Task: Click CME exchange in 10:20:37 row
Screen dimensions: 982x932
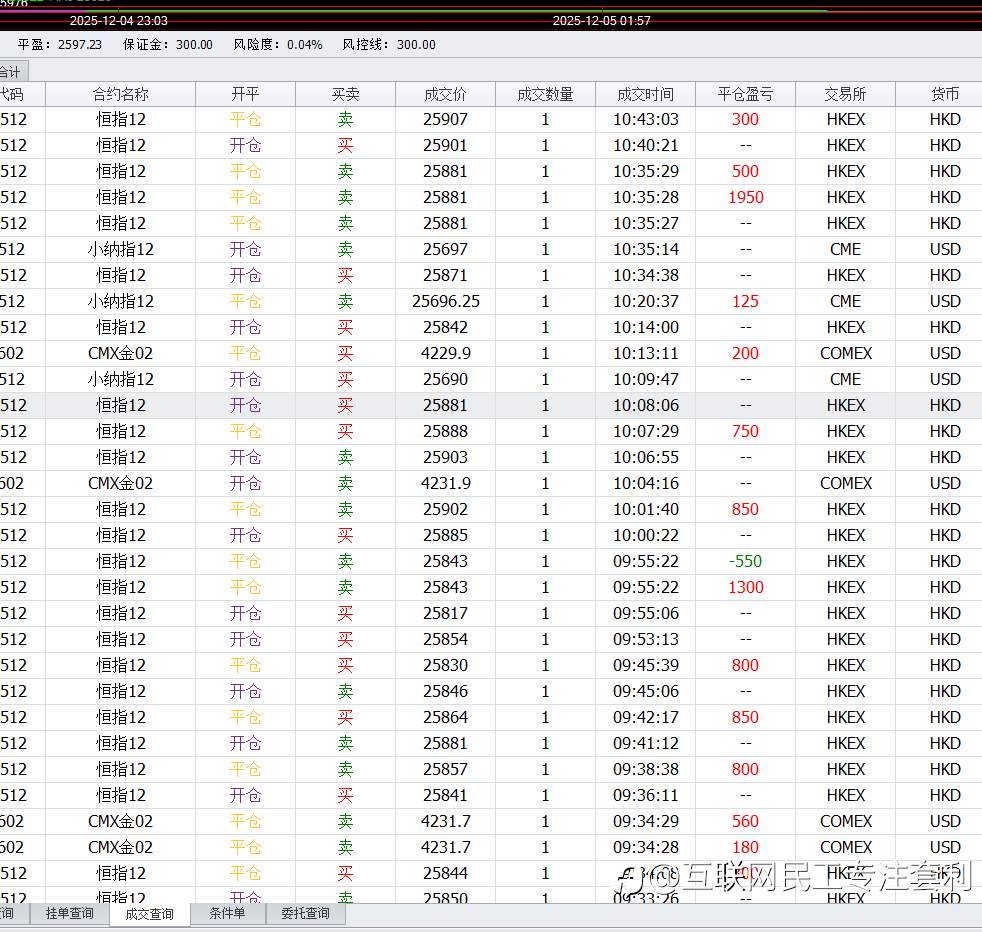Action: (x=845, y=301)
